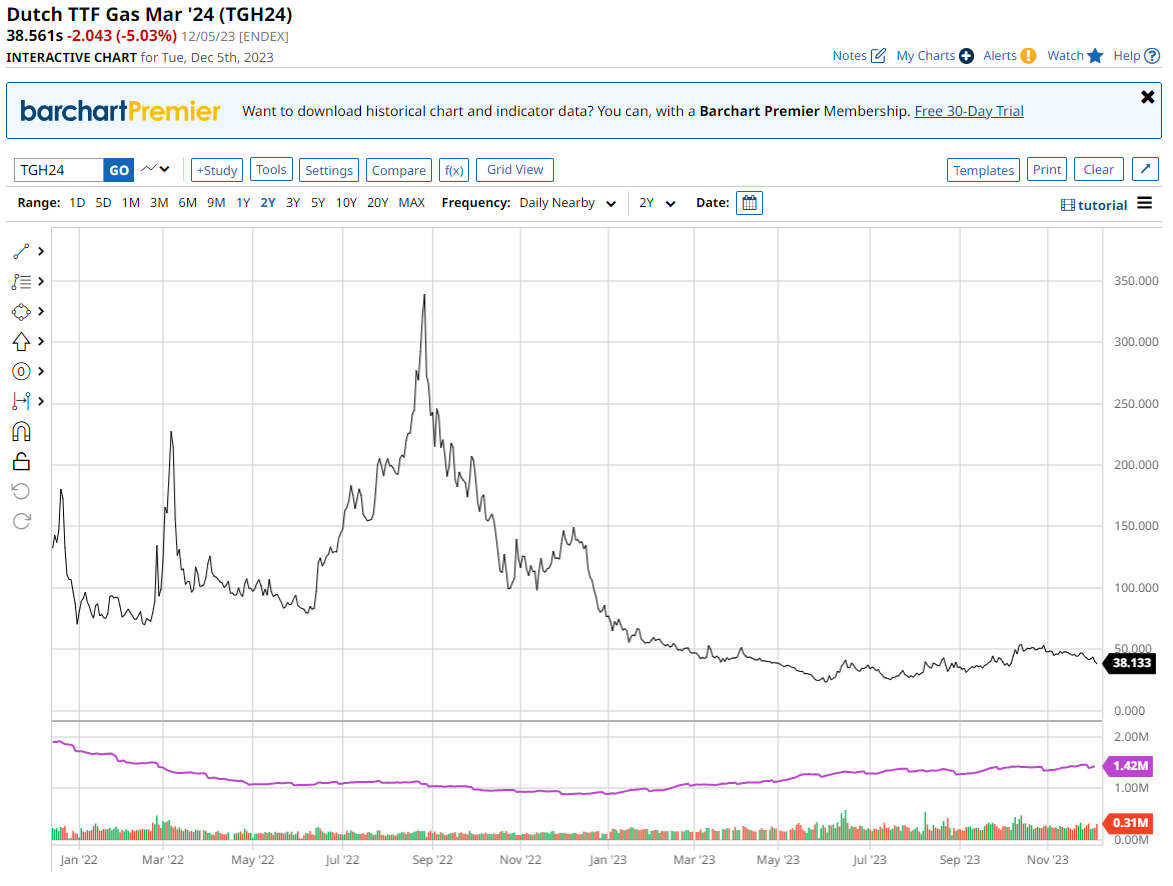
Task: Click the Notes edit icon
Action: coord(878,56)
